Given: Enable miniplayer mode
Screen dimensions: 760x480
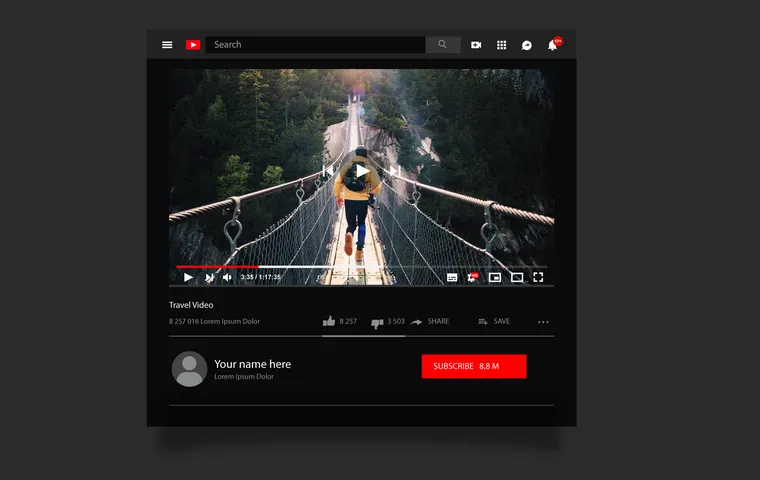Looking at the screenshot, I should [495, 277].
